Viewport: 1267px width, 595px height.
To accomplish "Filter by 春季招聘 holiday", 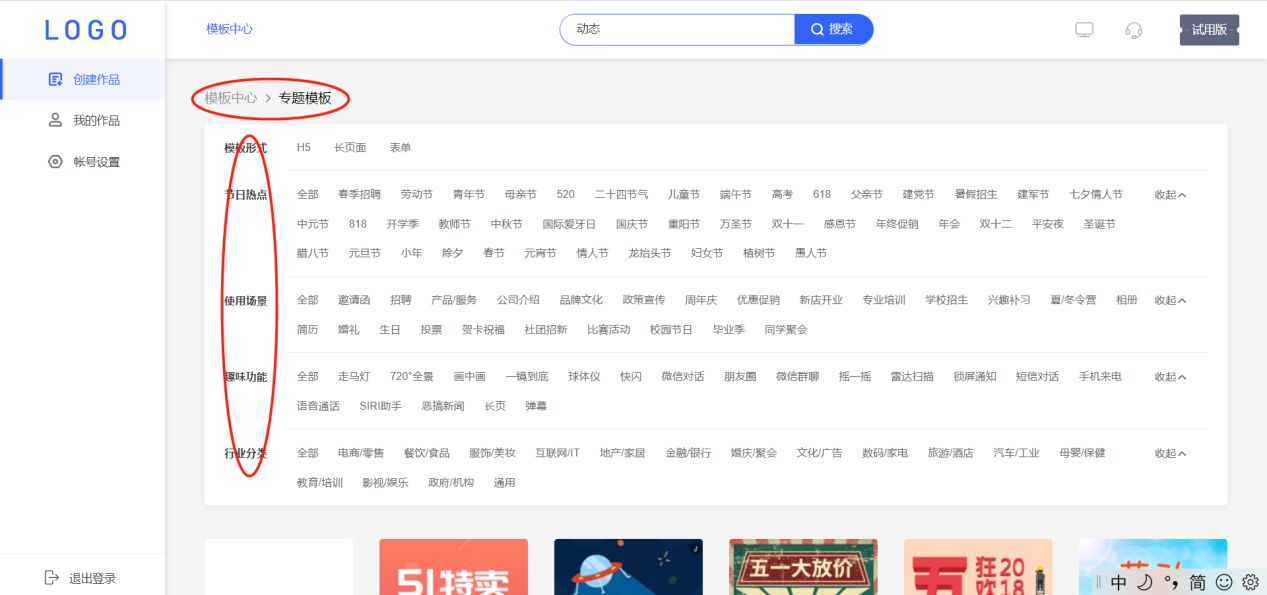I will click(360, 195).
